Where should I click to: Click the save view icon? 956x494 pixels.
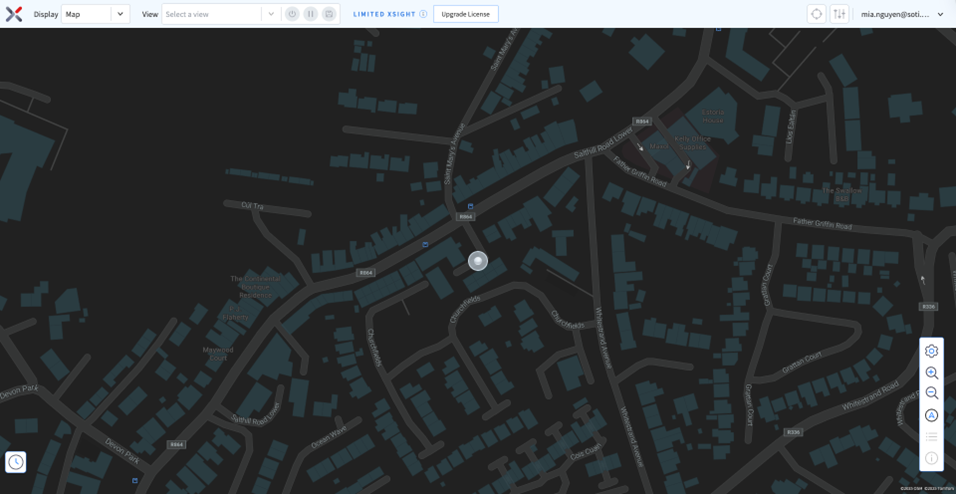[329, 14]
